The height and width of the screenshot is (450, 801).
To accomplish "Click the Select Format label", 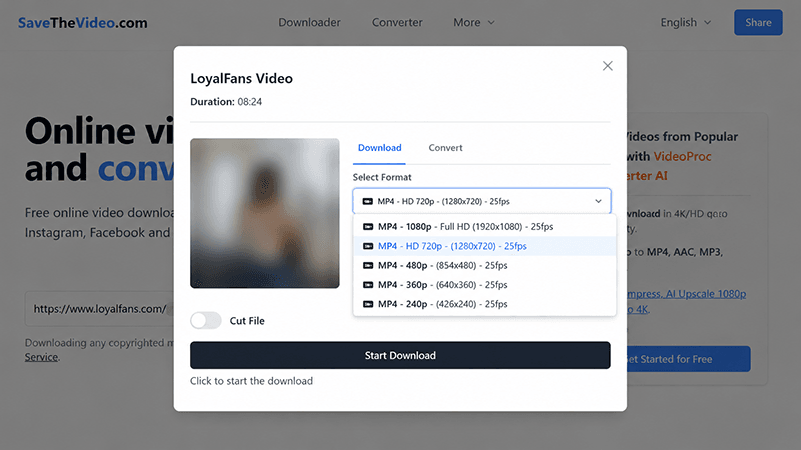I will [x=382, y=177].
